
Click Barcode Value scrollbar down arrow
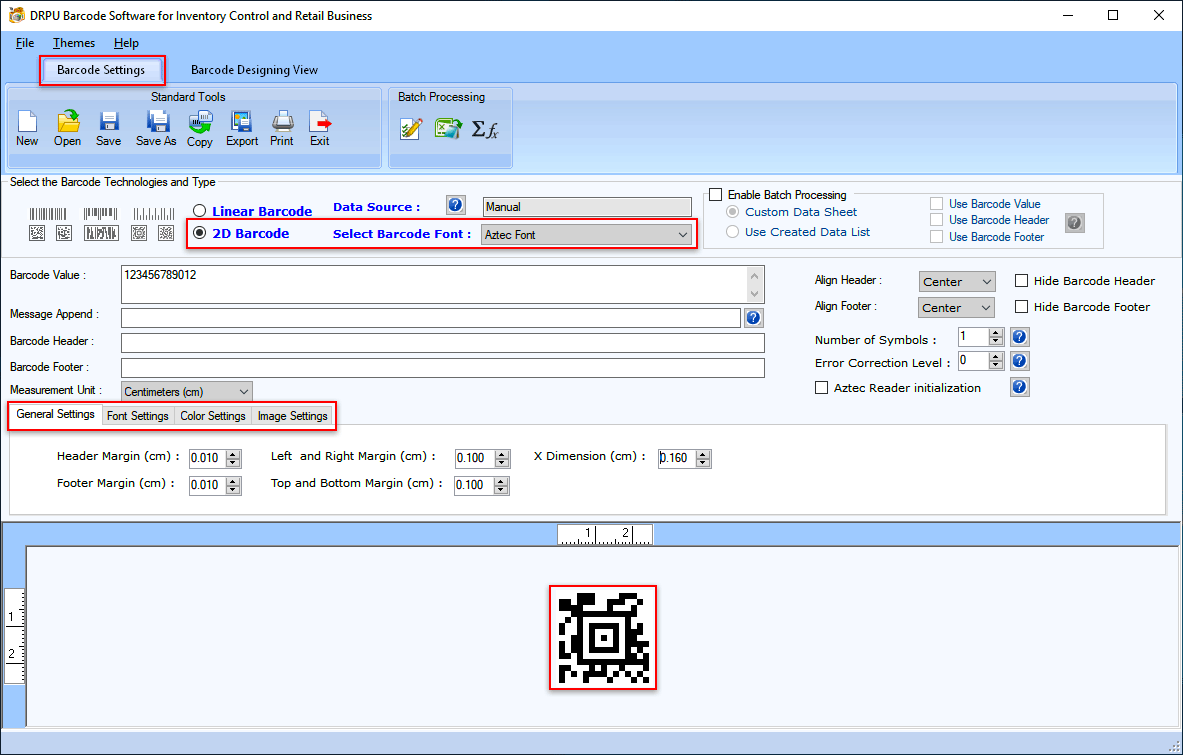coord(755,294)
